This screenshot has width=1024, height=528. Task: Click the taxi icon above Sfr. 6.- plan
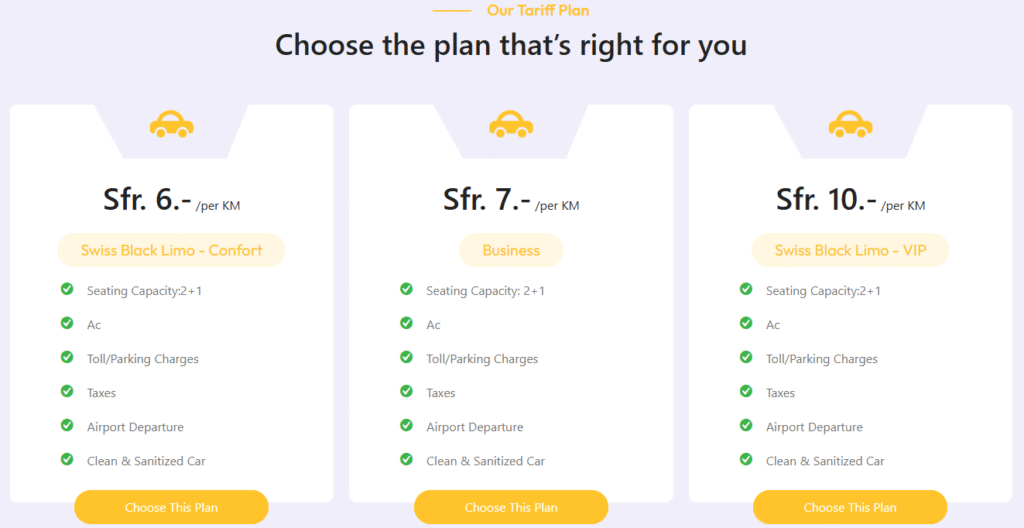click(171, 124)
